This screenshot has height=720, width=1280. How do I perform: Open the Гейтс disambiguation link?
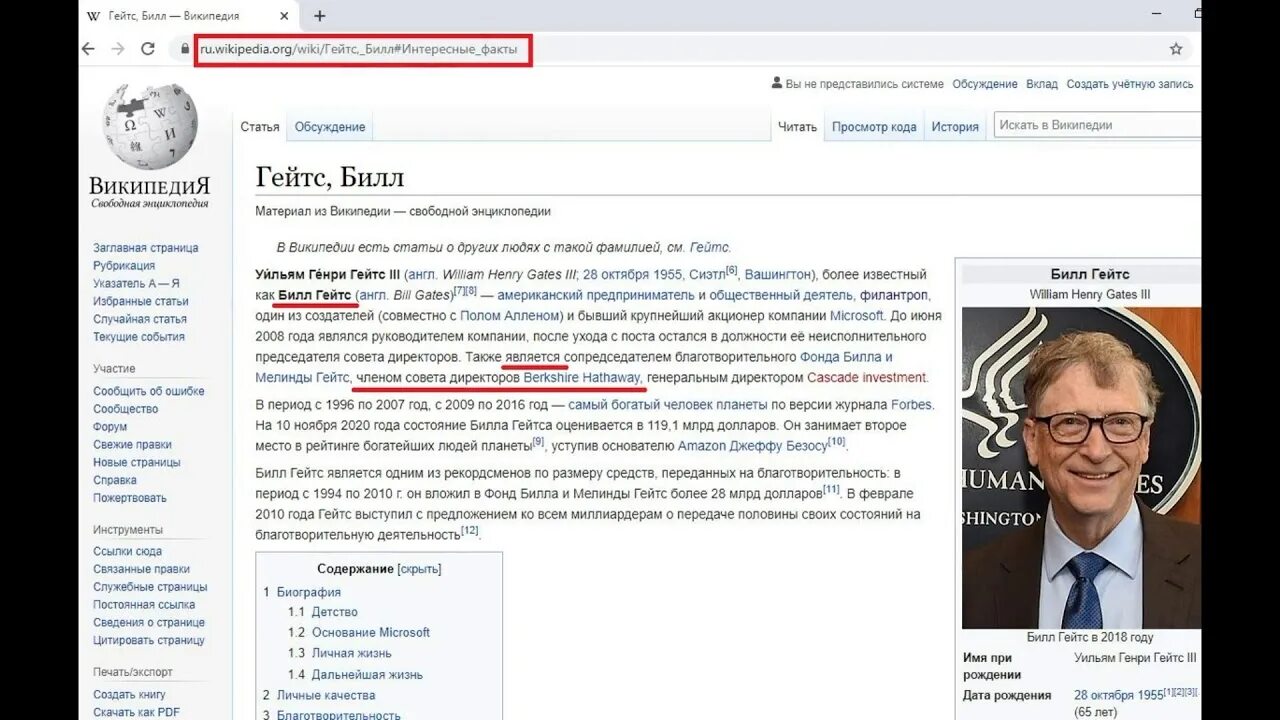click(x=709, y=247)
